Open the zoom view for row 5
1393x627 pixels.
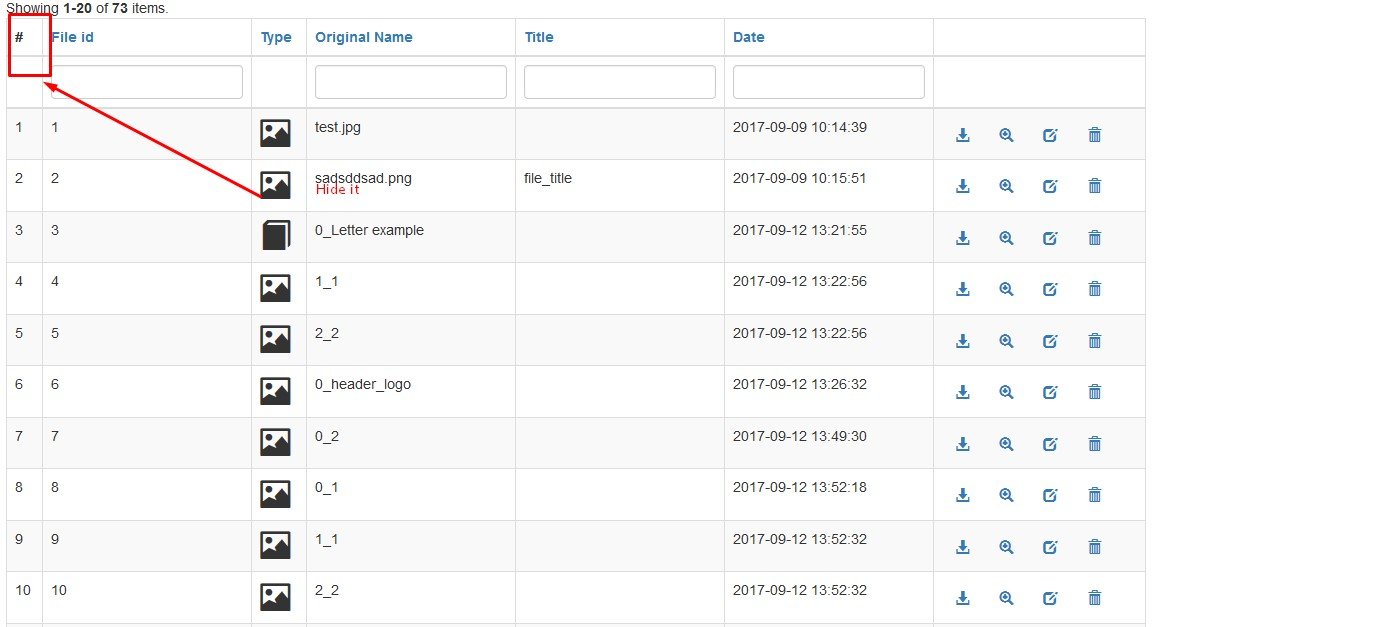point(1006,341)
